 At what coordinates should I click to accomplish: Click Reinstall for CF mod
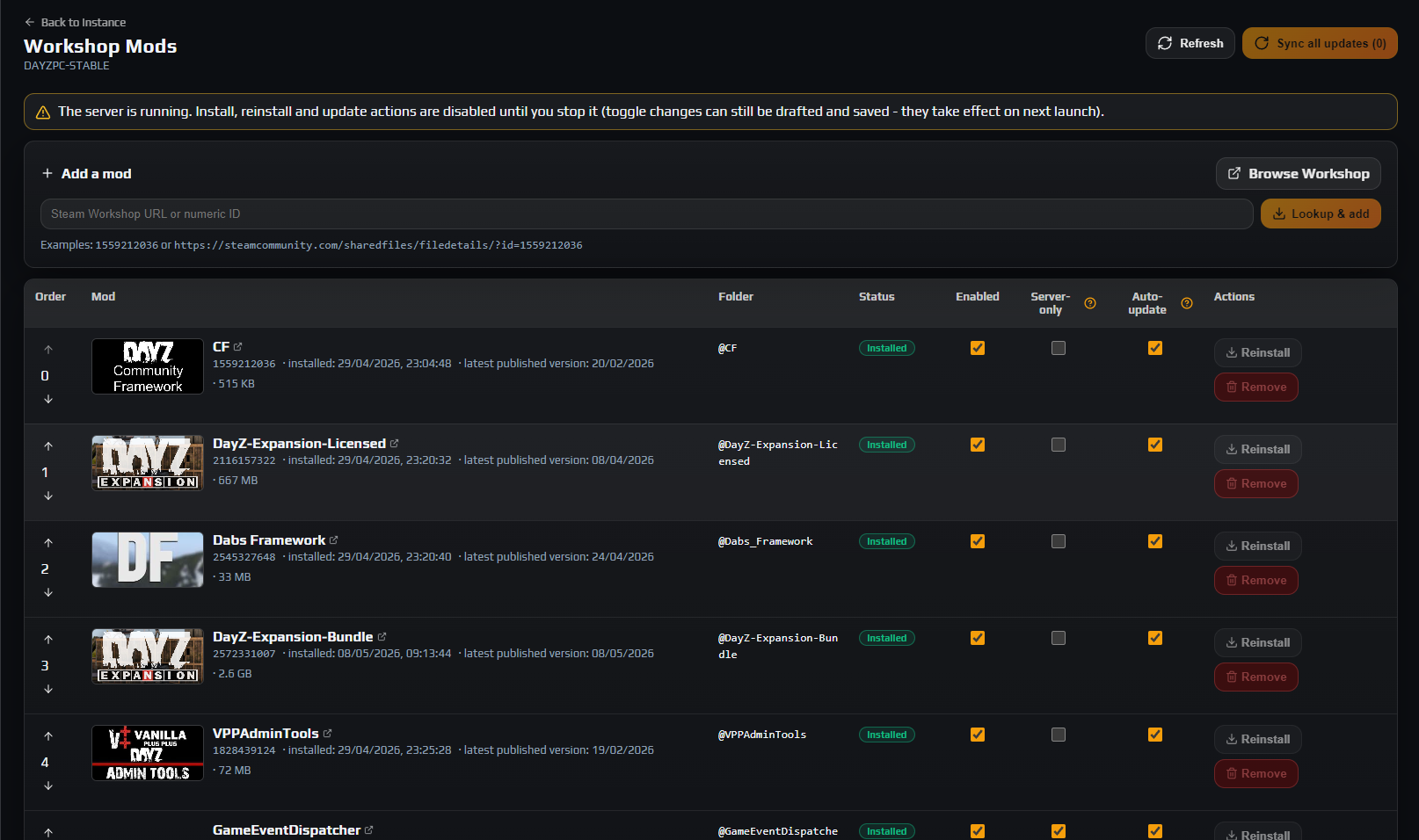(x=1258, y=352)
